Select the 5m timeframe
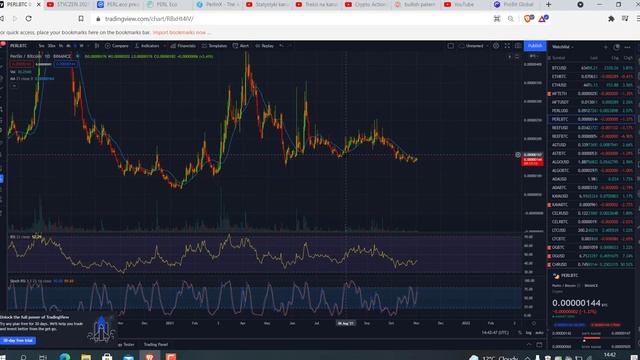Screen dimensions: 640x360 click(41, 46)
